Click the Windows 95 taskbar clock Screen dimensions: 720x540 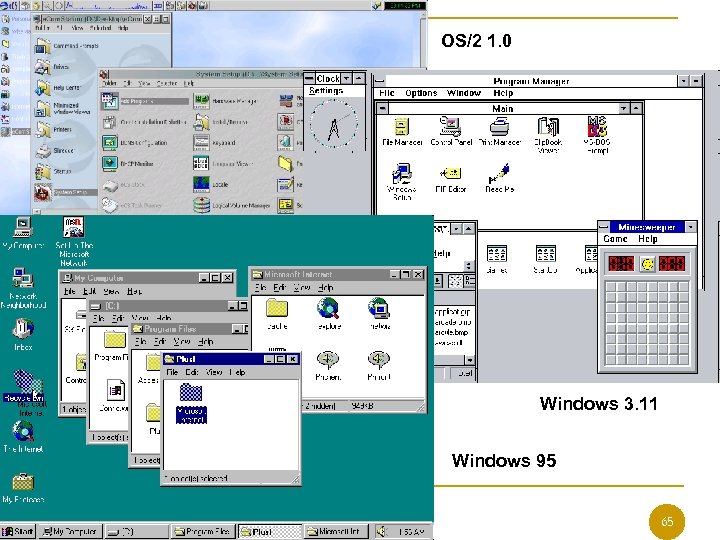click(411, 532)
